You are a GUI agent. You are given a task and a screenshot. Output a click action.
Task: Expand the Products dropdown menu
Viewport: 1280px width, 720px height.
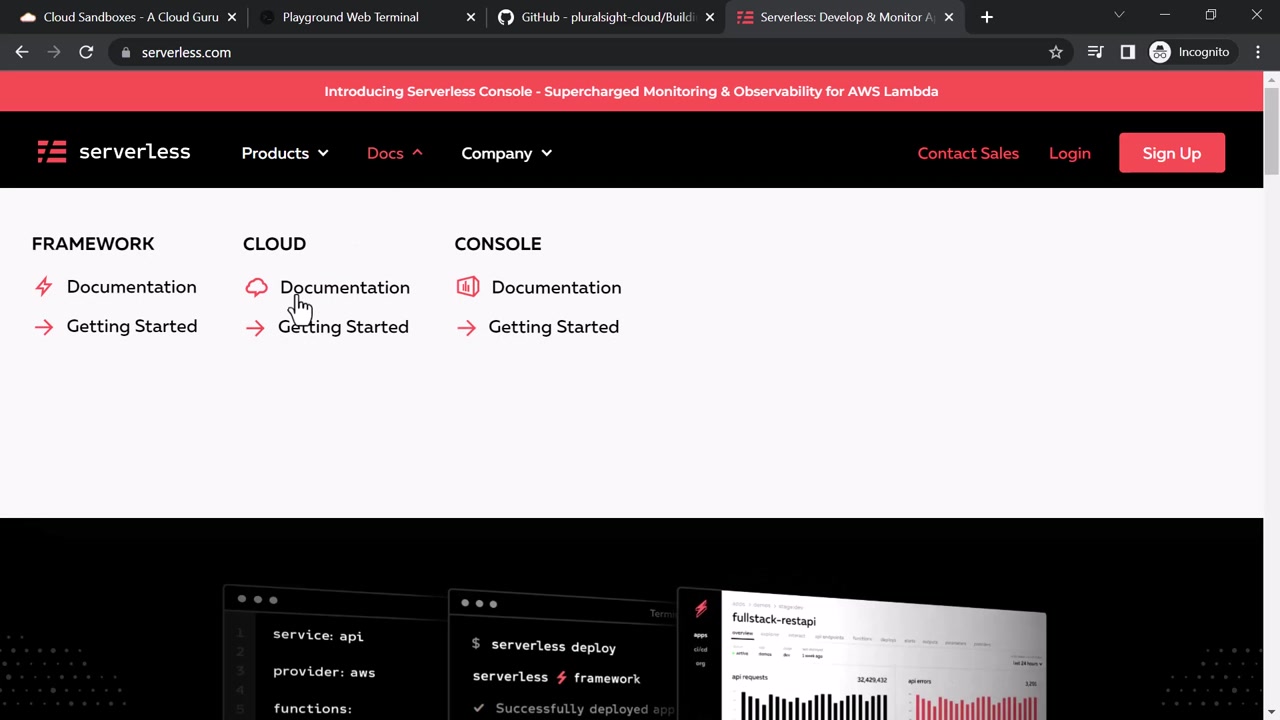(285, 153)
